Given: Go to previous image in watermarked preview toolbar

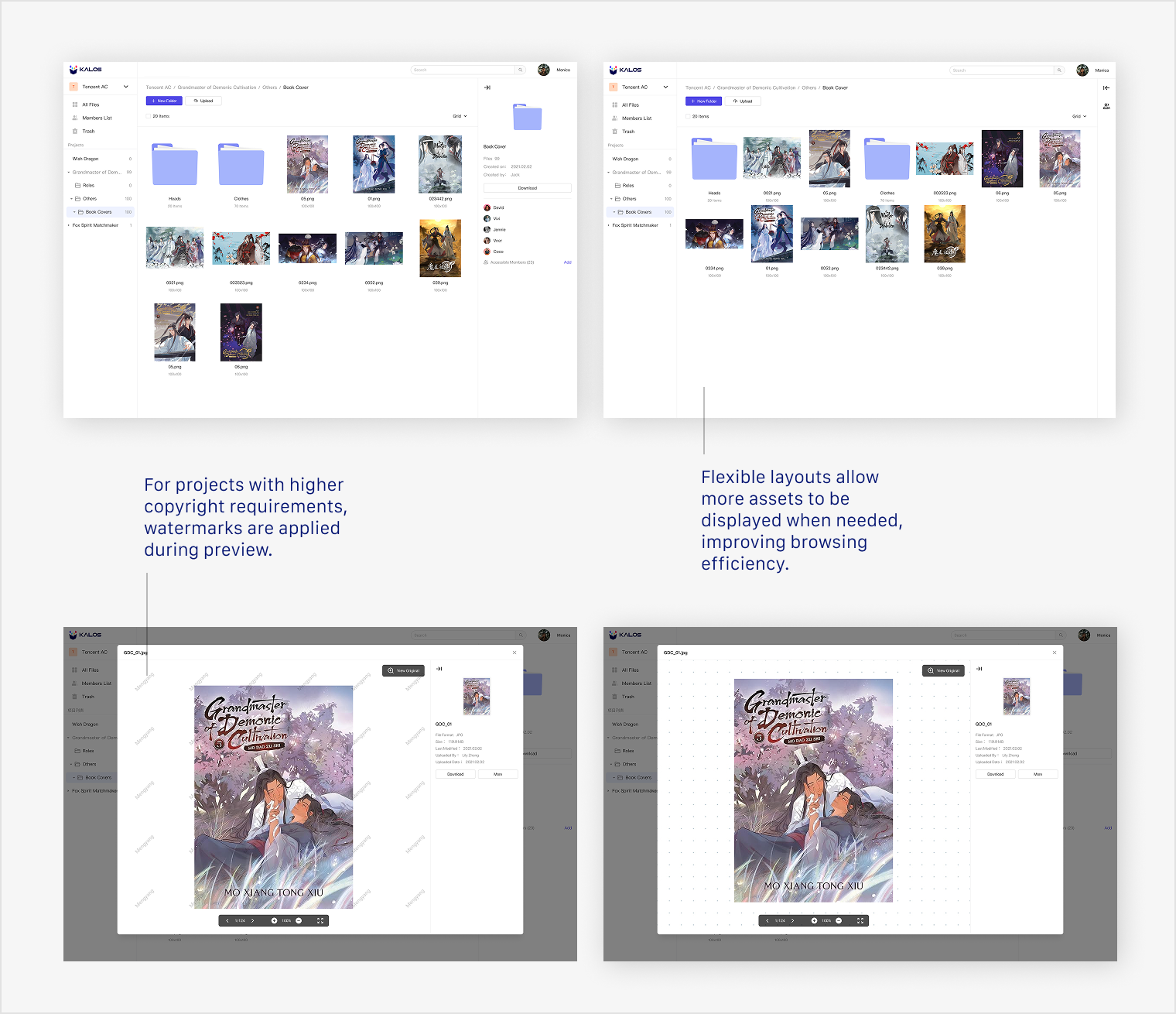Looking at the screenshot, I should (227, 920).
